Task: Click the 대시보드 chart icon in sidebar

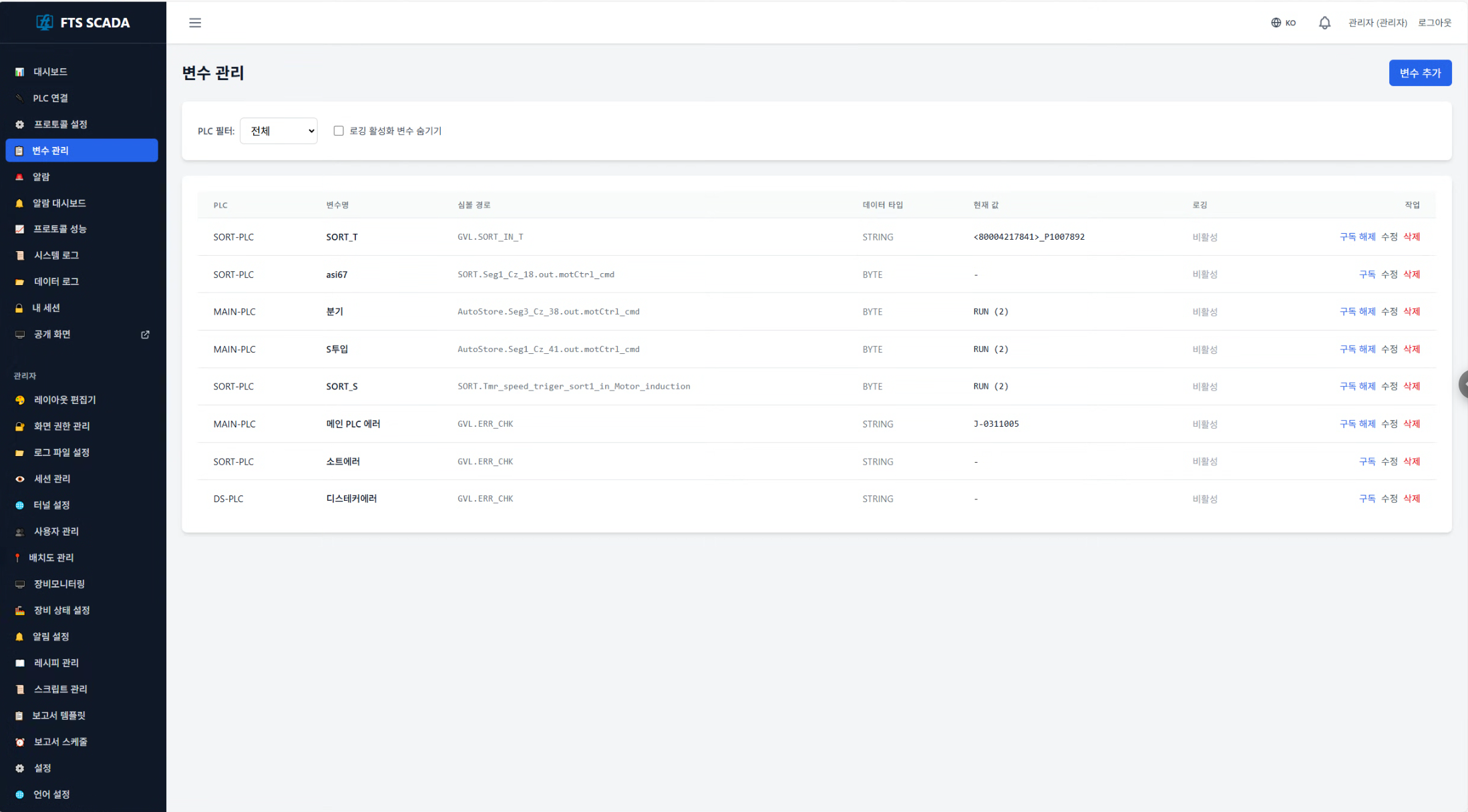Action: click(19, 72)
